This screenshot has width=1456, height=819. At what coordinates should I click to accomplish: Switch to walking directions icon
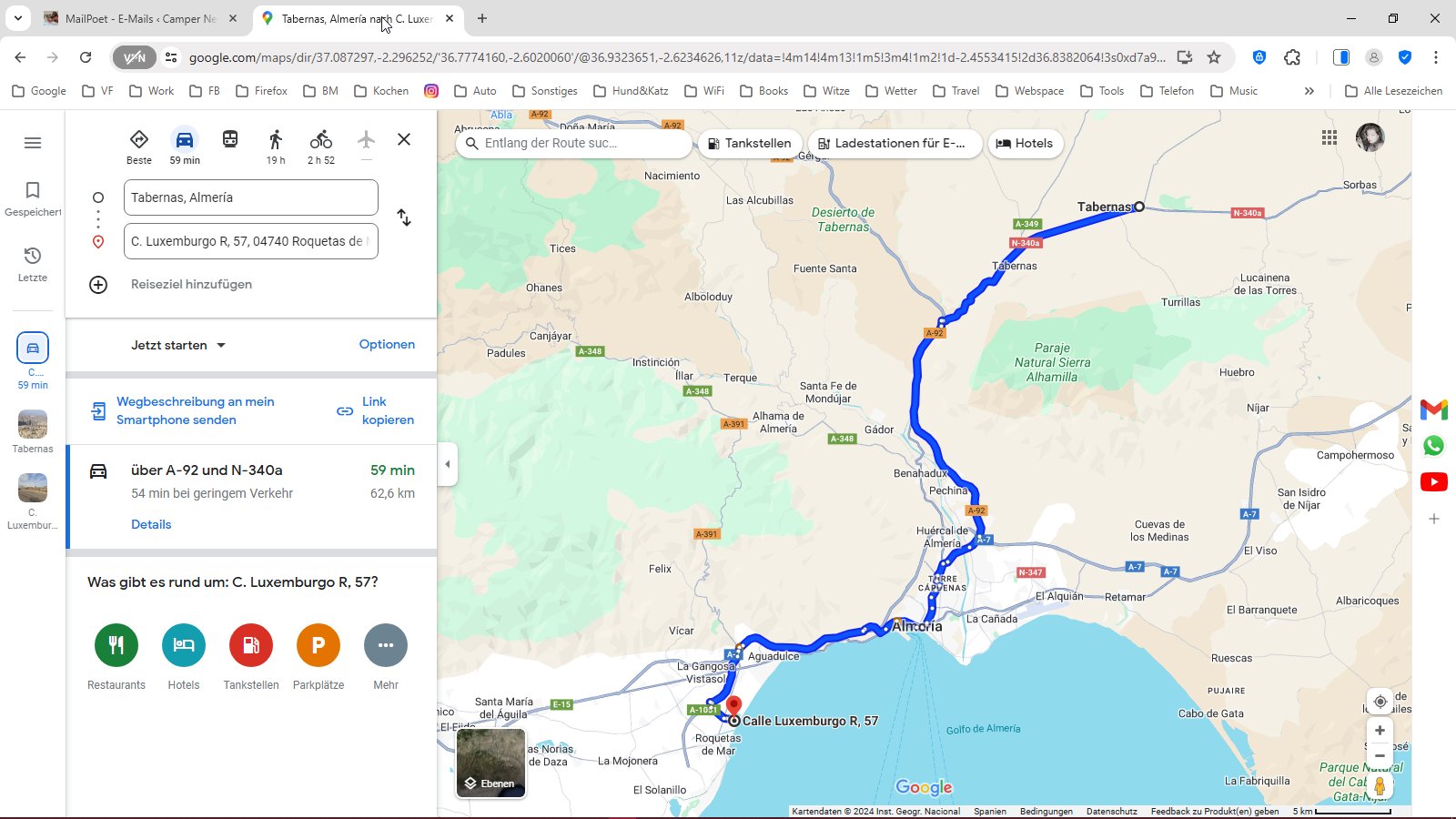(x=276, y=140)
